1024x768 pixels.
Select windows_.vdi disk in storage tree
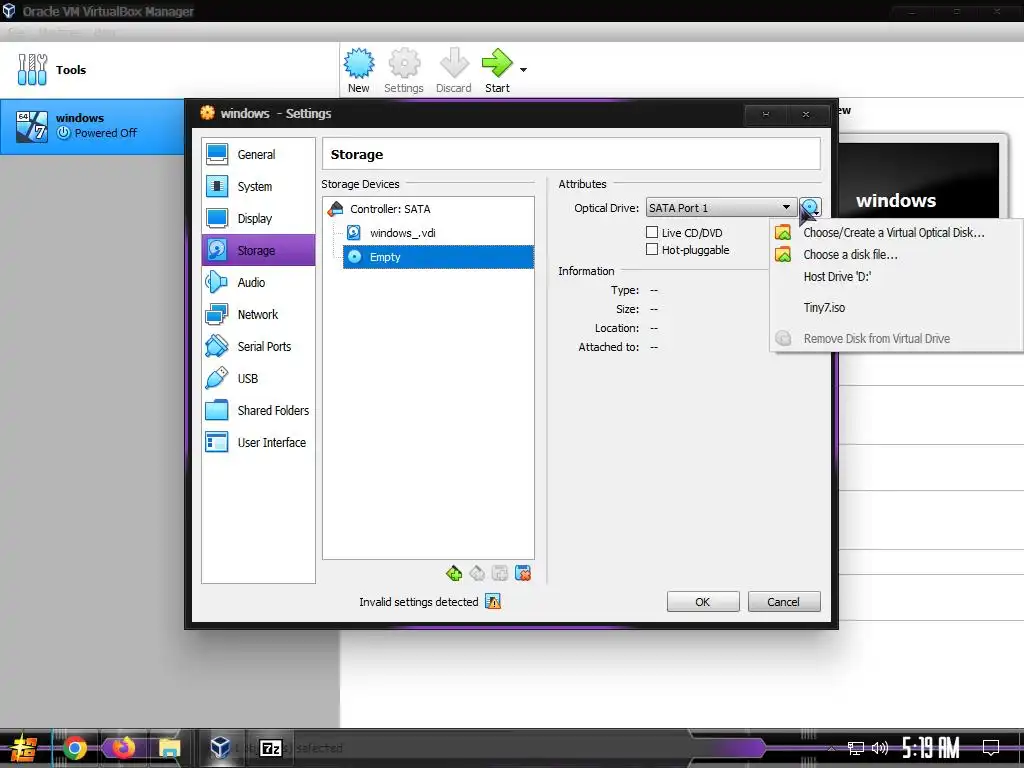point(402,233)
